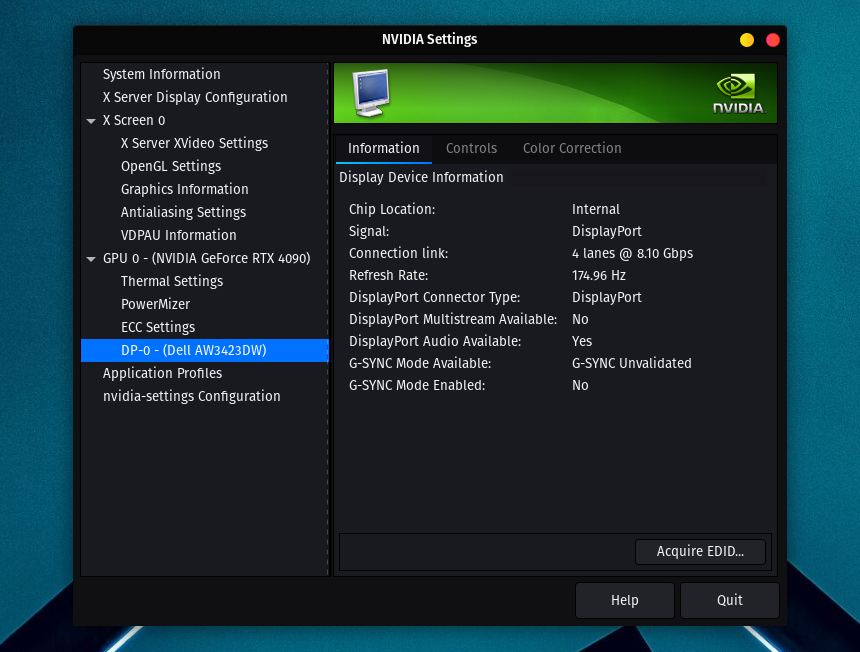This screenshot has height=652, width=860.
Task: View Graphics Information page
Action: [x=184, y=189]
